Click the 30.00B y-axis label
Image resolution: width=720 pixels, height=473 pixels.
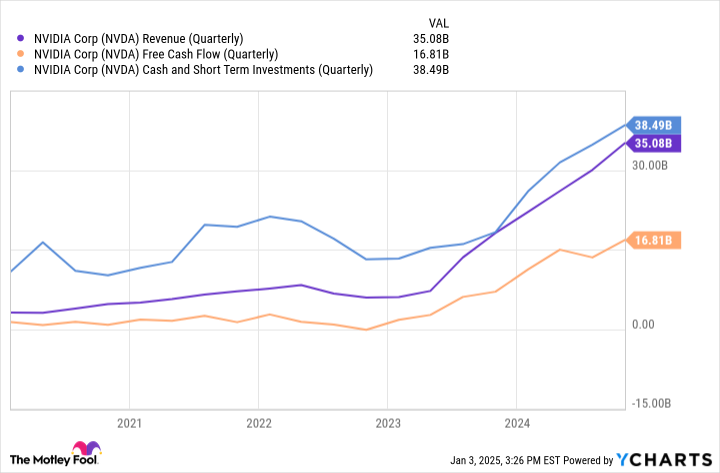[x=650, y=165]
